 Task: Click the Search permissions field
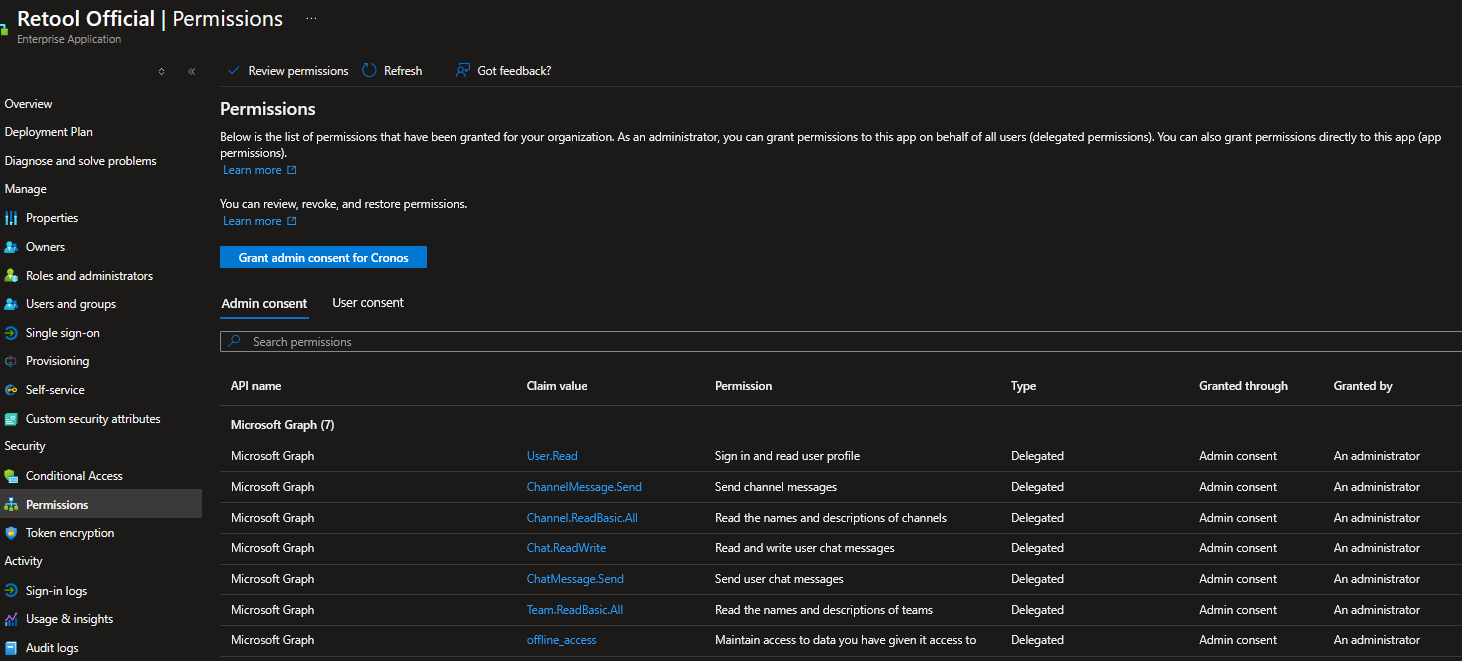[840, 342]
